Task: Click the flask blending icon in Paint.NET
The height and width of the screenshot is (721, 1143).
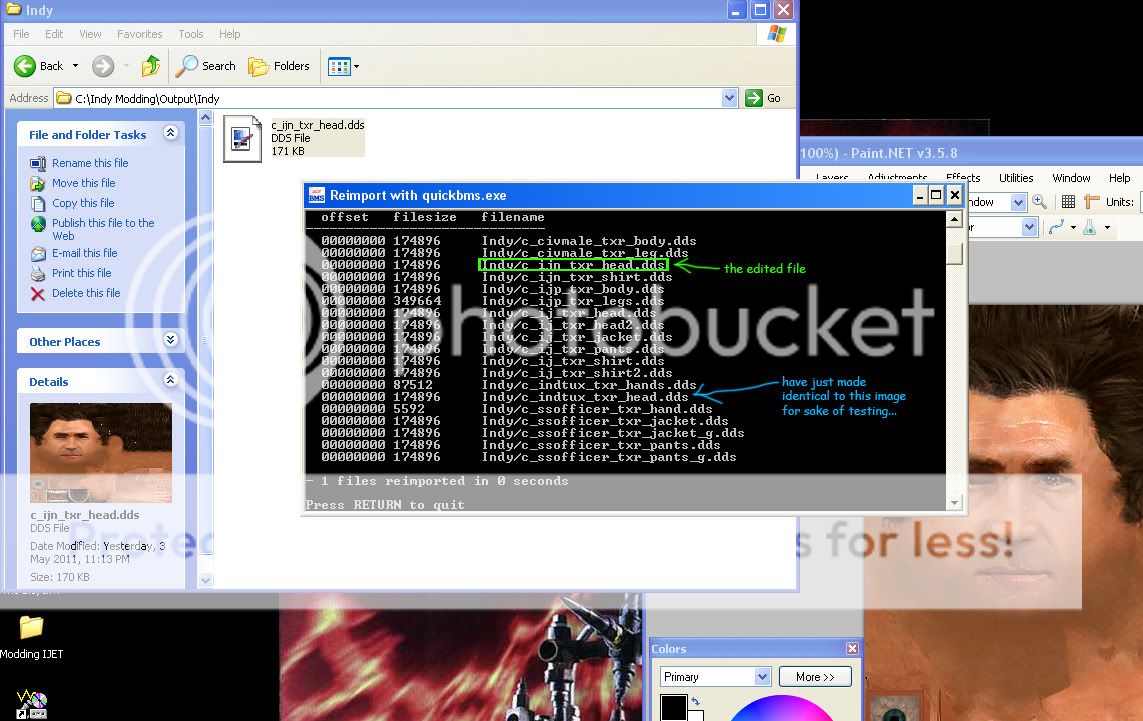Action: [x=1090, y=227]
